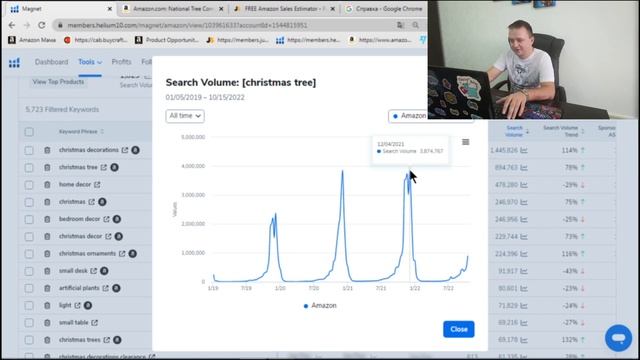This screenshot has height=360, width=640.
Task: Open the Dashboard nav item
Action: tap(51, 62)
